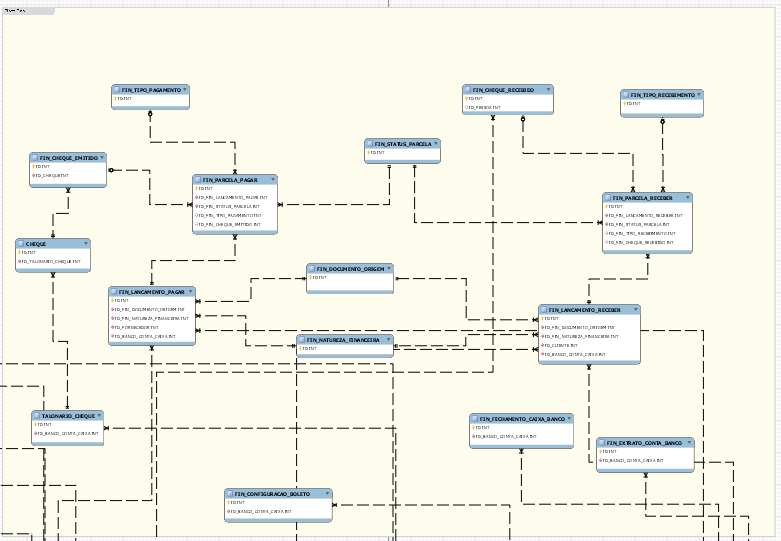
Task: Collapse FIN_LANCAMENTO_RECEBER using its header arrow
Action: 636,309
